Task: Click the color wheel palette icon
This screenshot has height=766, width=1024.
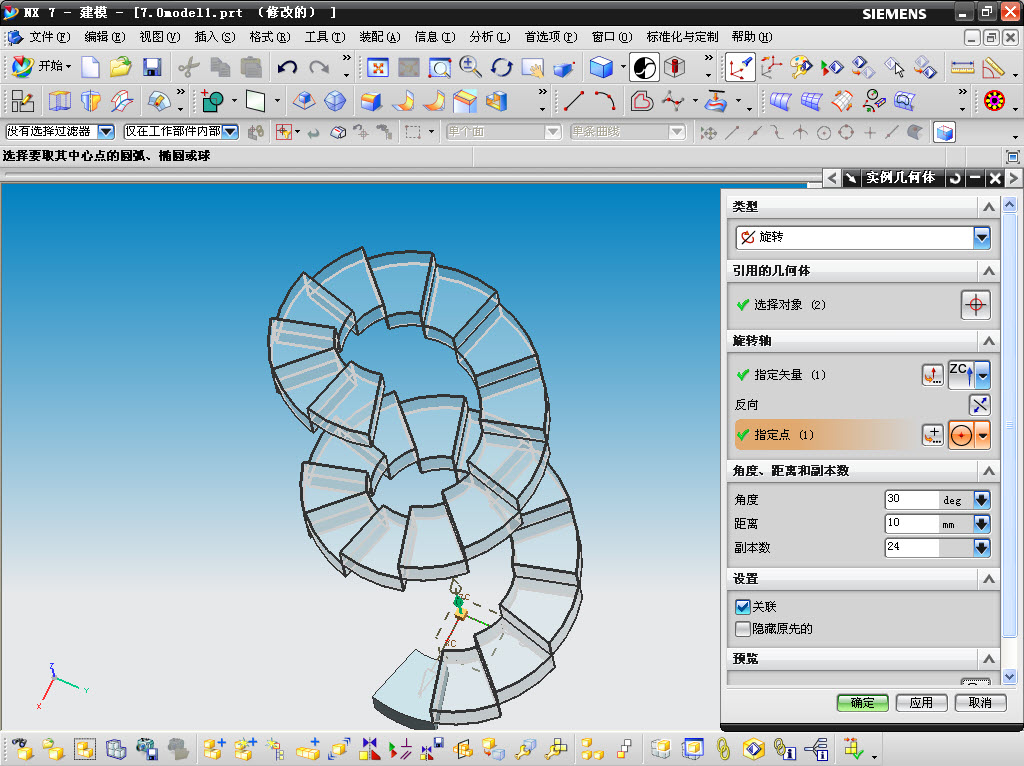Action: (994, 101)
